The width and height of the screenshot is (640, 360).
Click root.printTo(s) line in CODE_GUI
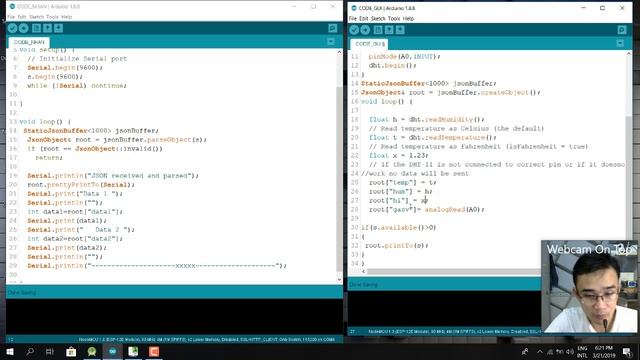point(397,245)
